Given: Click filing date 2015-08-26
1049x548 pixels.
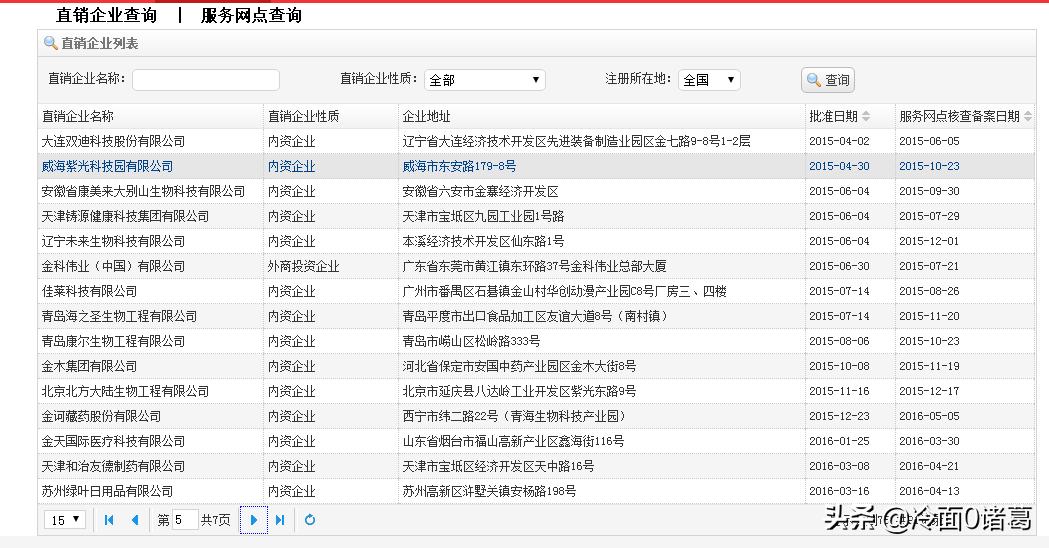Looking at the screenshot, I should [929, 291].
